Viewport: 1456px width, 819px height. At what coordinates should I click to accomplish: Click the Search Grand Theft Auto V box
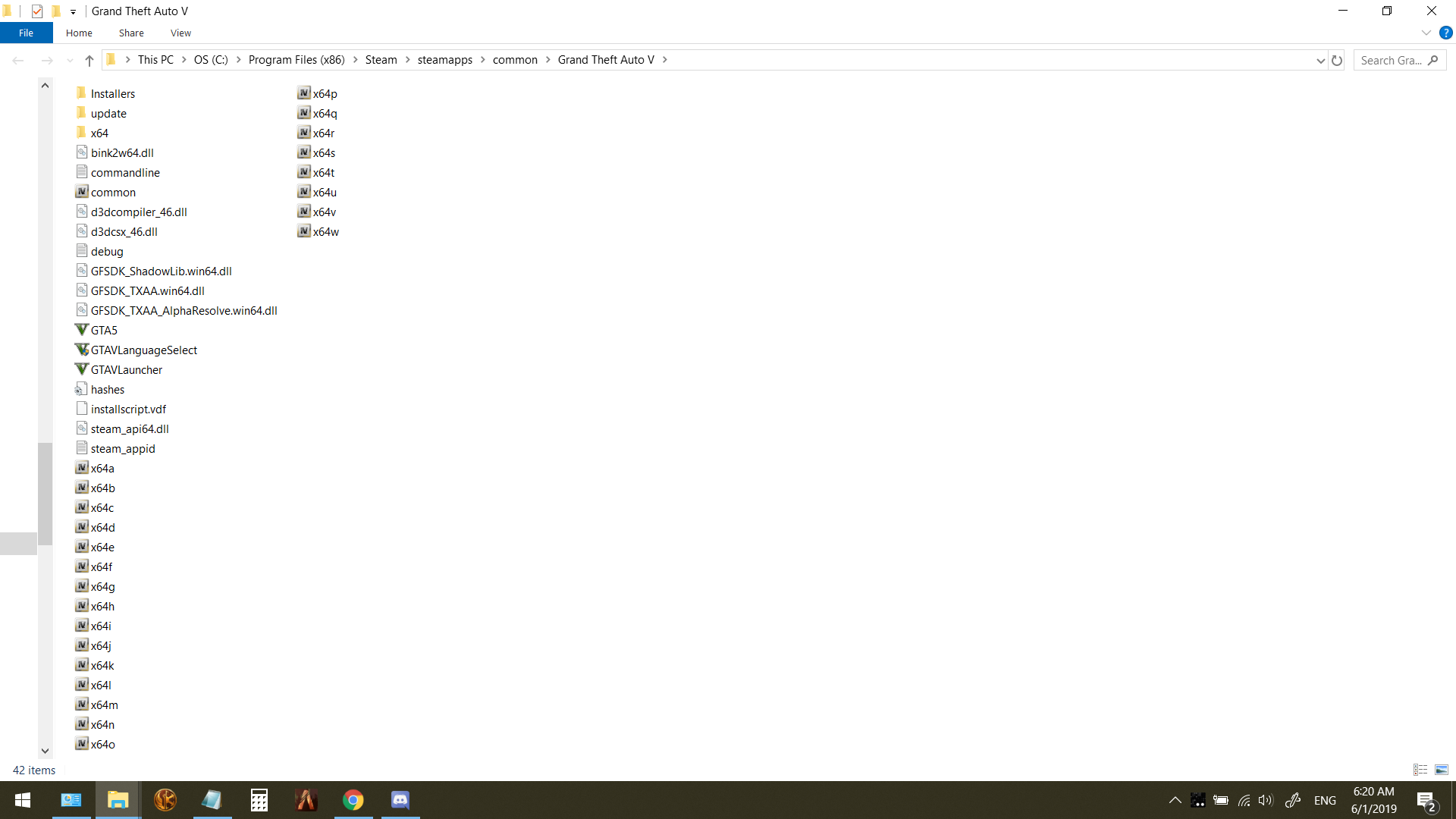(x=1391, y=60)
